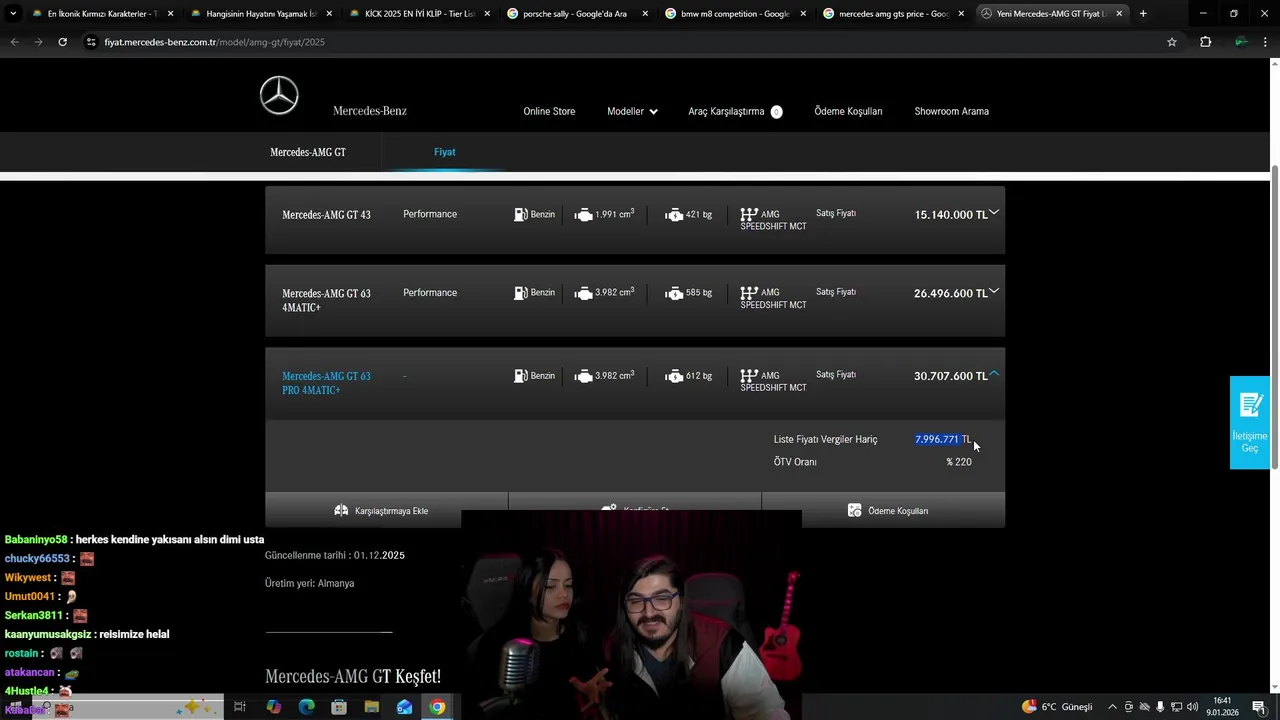Click horsepower icon in the 612 bg row
The image size is (1280, 720).
(675, 376)
